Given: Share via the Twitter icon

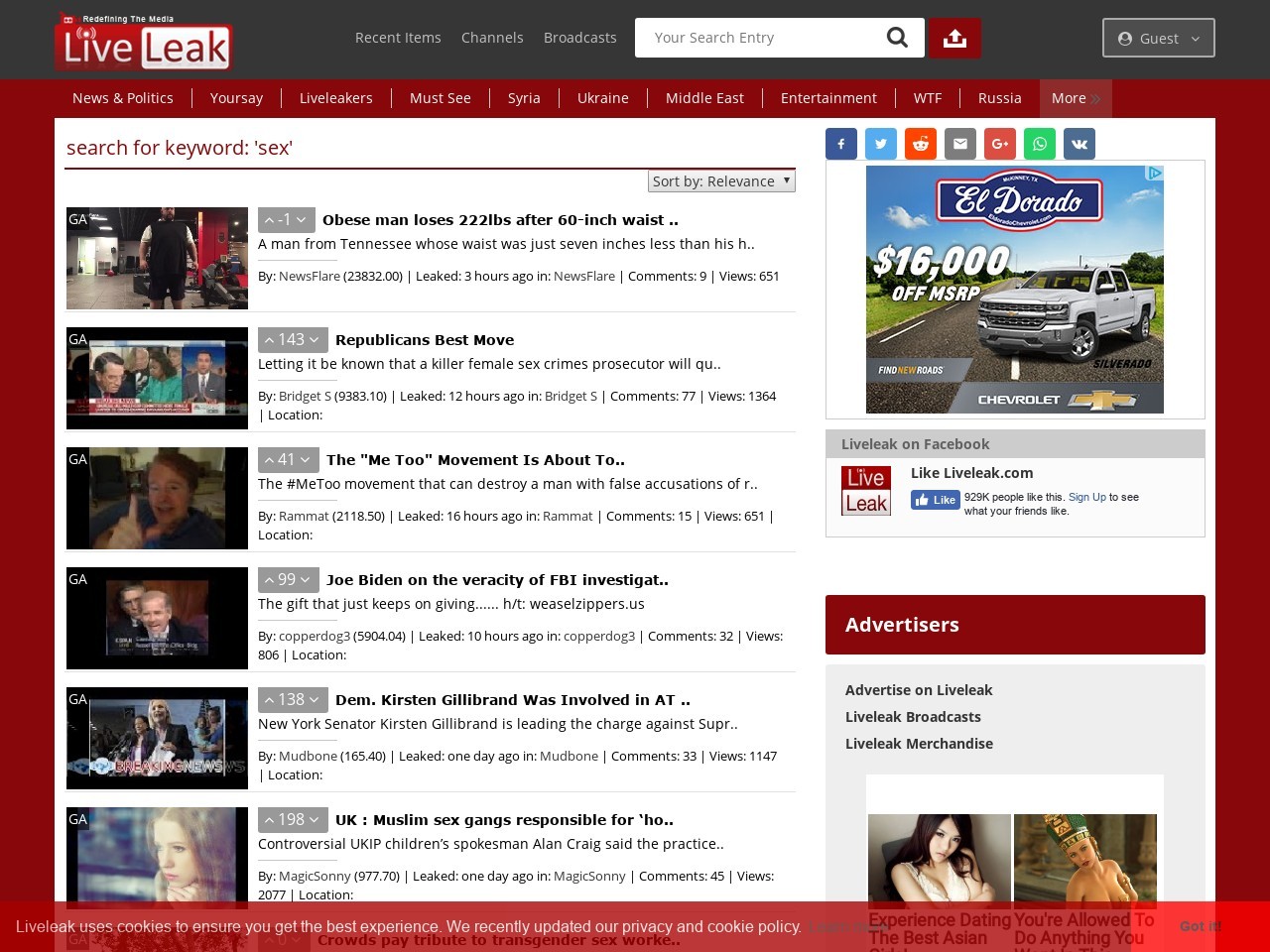Looking at the screenshot, I should 881,144.
